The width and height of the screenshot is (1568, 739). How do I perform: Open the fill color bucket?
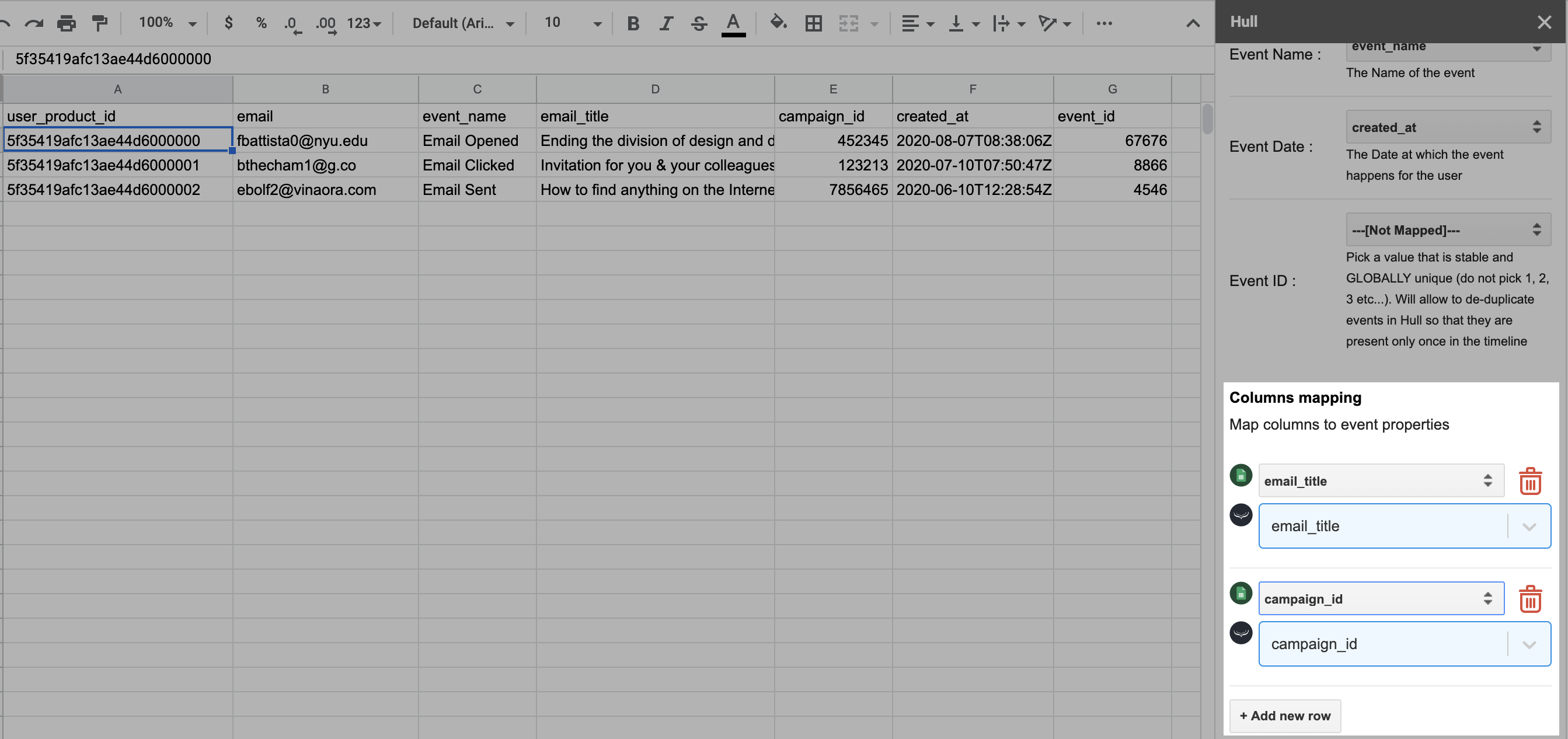point(778,23)
